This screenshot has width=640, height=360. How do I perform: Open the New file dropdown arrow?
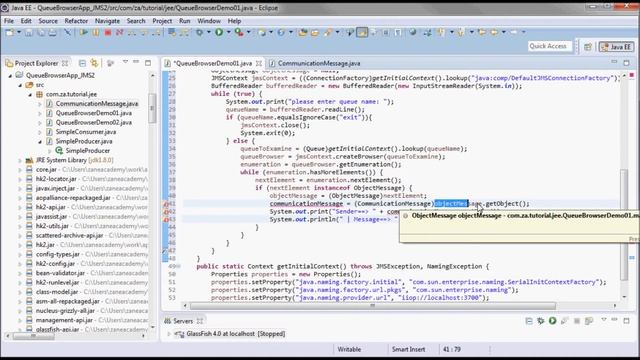[x=19, y=32]
